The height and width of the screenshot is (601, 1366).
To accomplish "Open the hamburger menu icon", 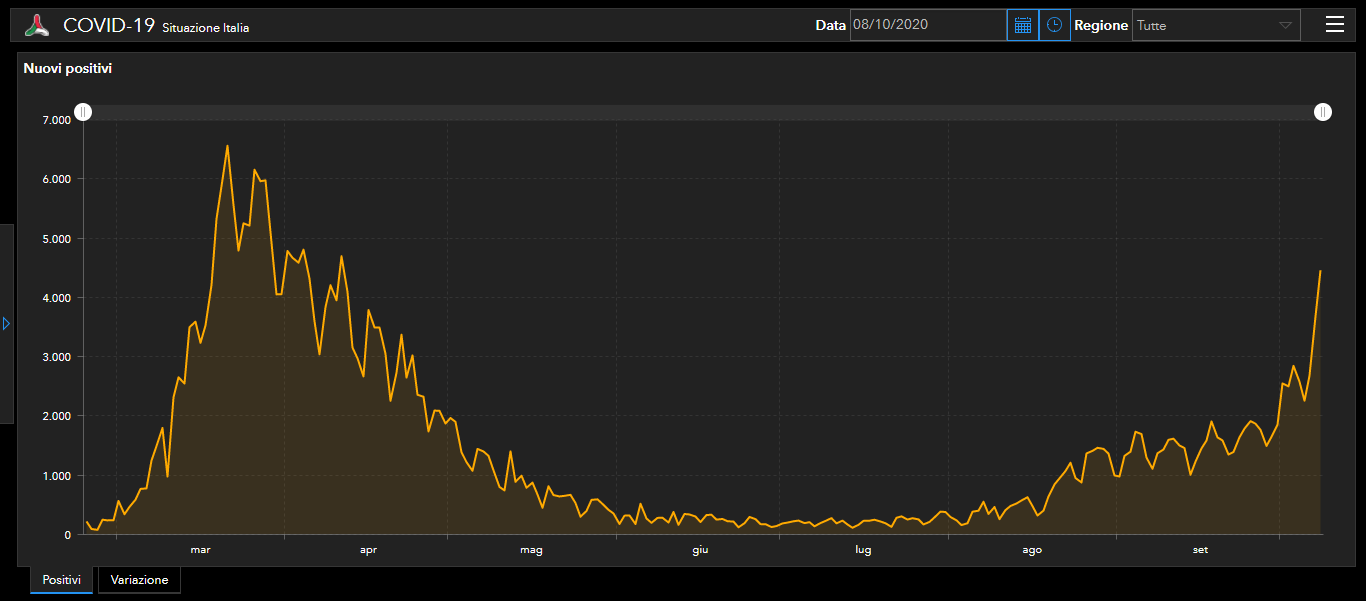I will click(x=1334, y=25).
